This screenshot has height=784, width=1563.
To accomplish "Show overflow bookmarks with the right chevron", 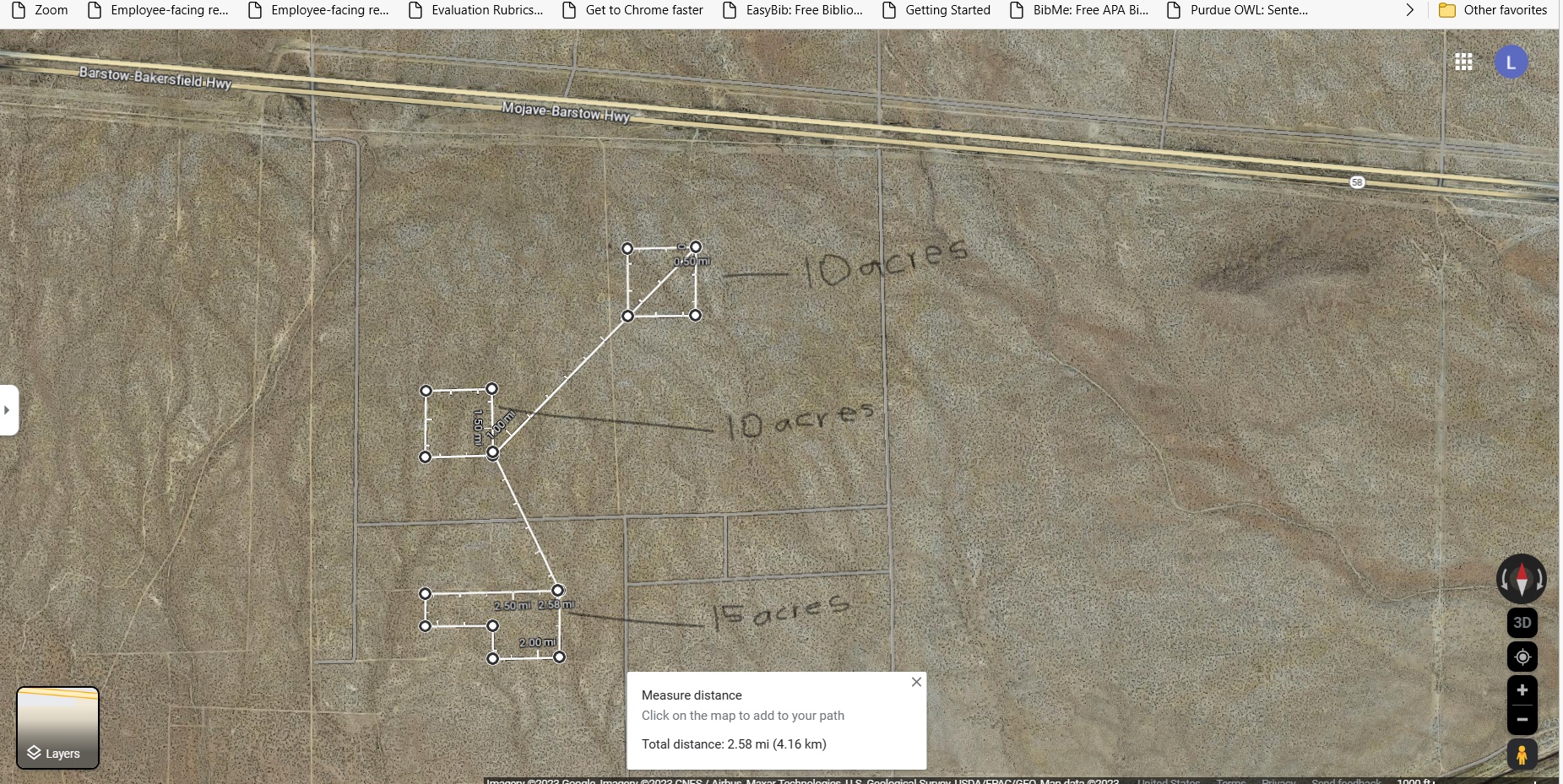I will click(1408, 10).
